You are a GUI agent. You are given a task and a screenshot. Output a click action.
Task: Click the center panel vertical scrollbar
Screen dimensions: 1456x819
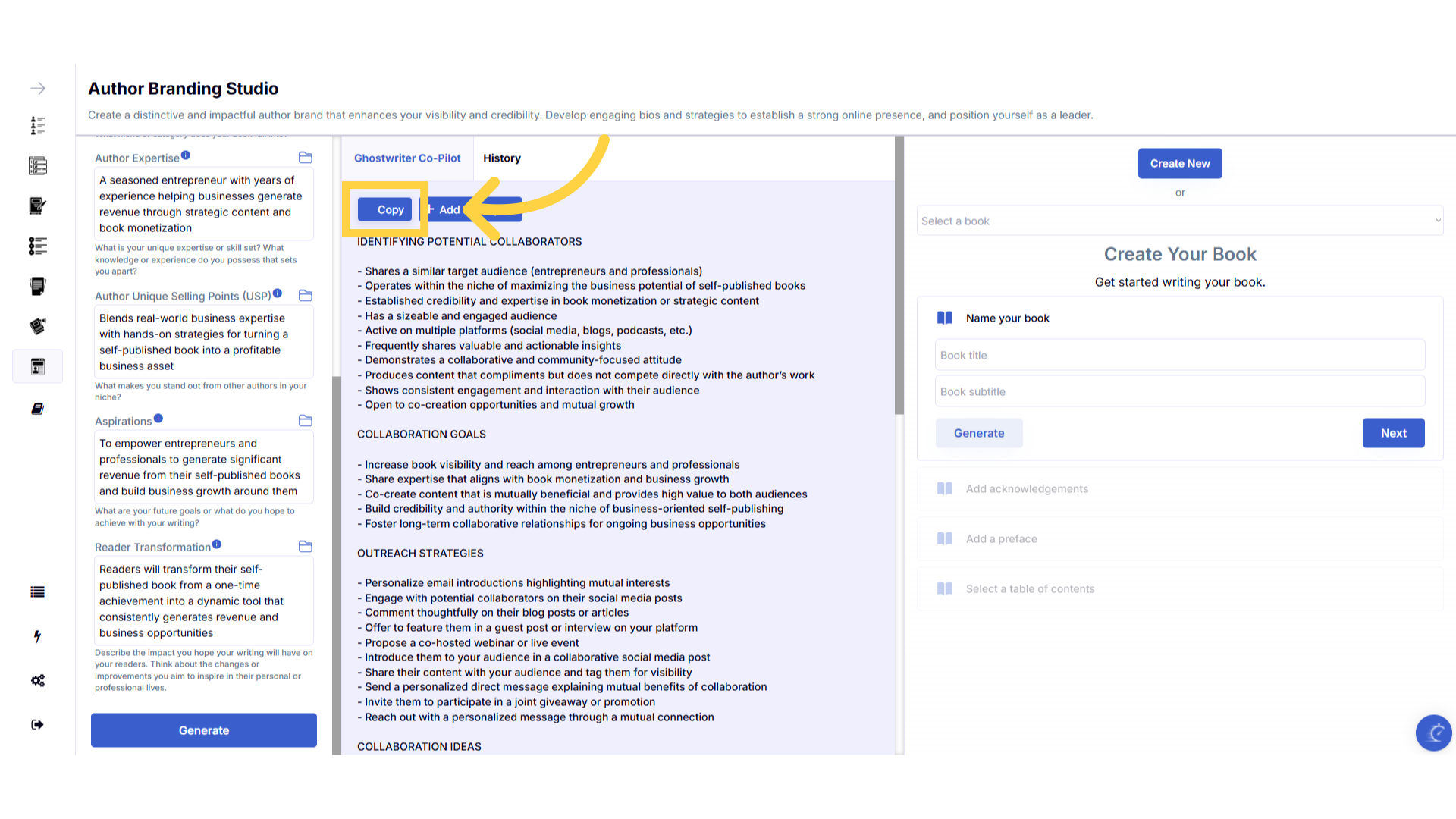(x=899, y=273)
